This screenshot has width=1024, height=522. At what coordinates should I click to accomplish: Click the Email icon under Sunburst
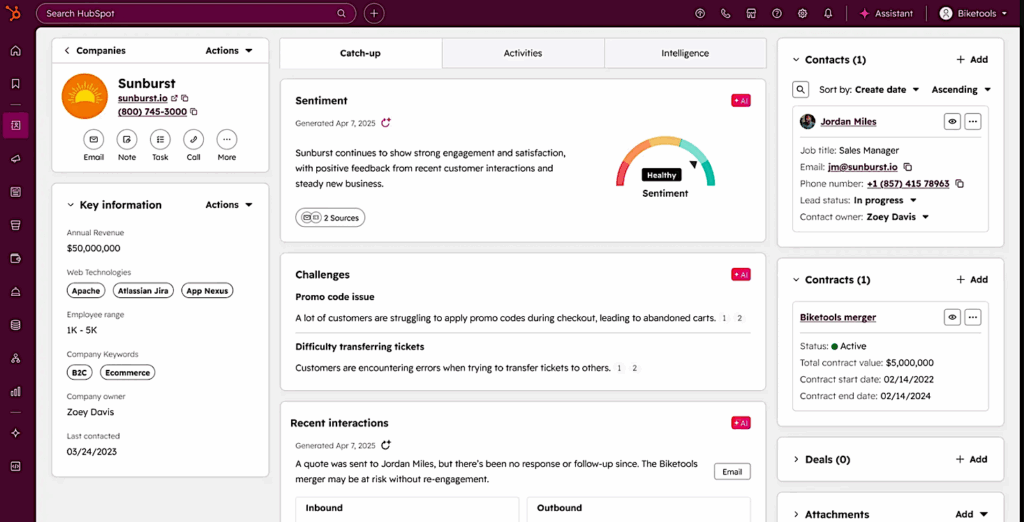click(x=93, y=139)
